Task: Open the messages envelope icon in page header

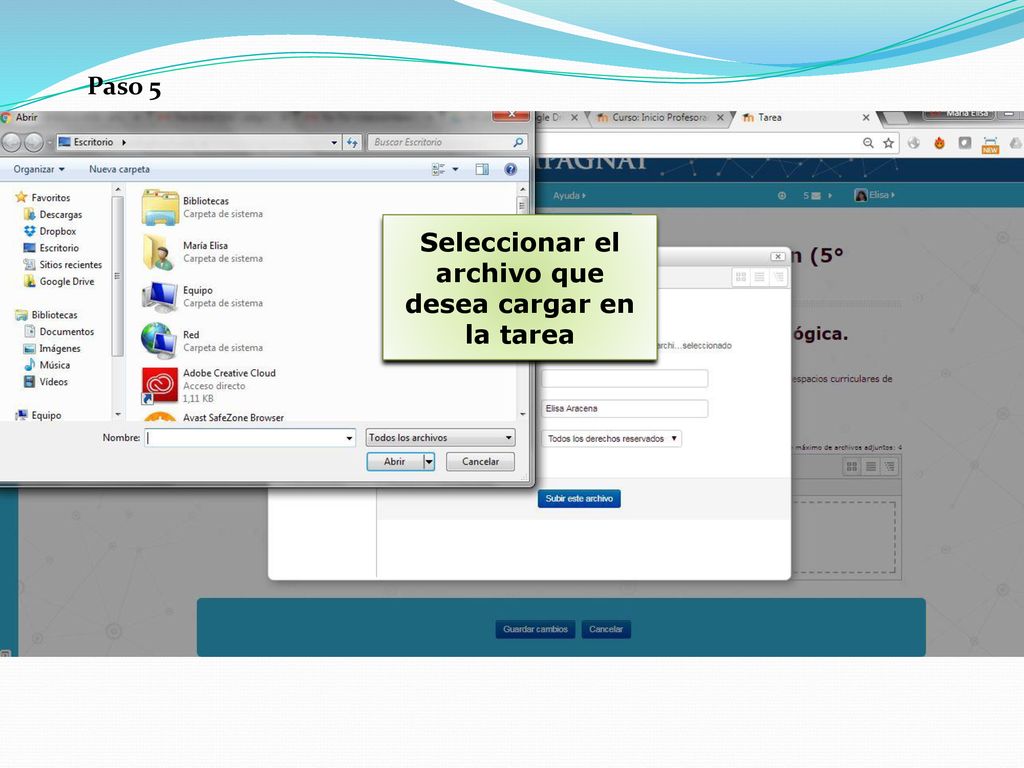Action: [x=816, y=195]
